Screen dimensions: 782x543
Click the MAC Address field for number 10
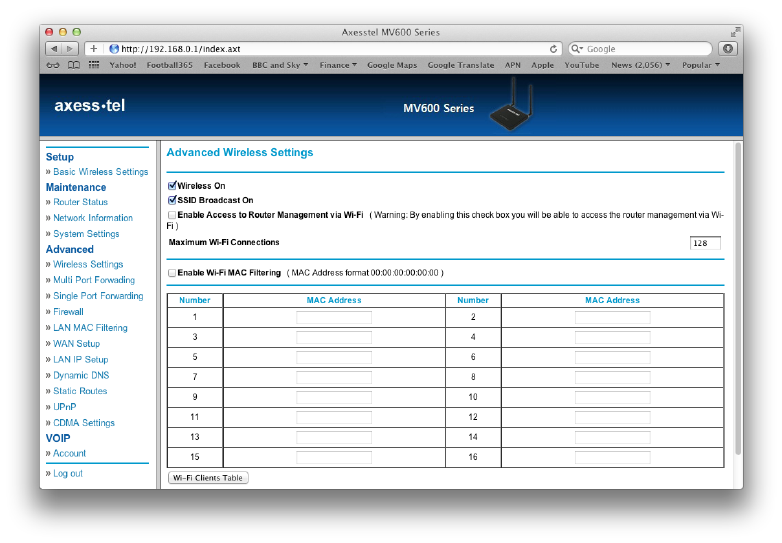click(612, 397)
